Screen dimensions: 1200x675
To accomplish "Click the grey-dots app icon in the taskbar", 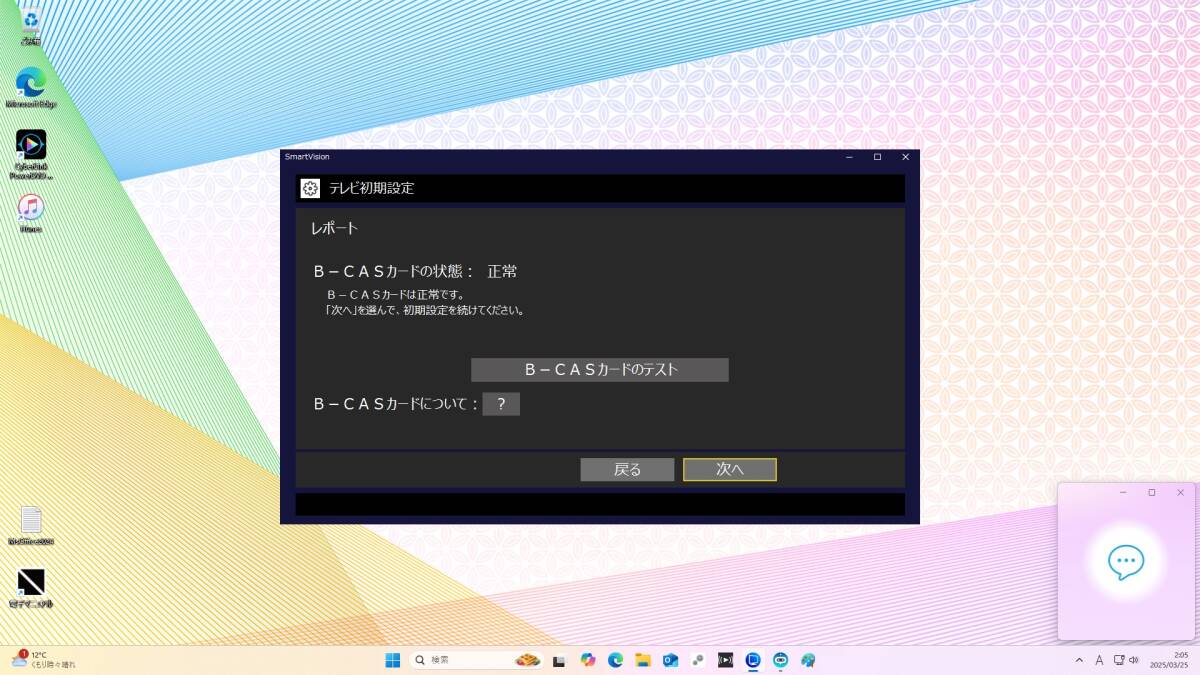I will 698,660.
